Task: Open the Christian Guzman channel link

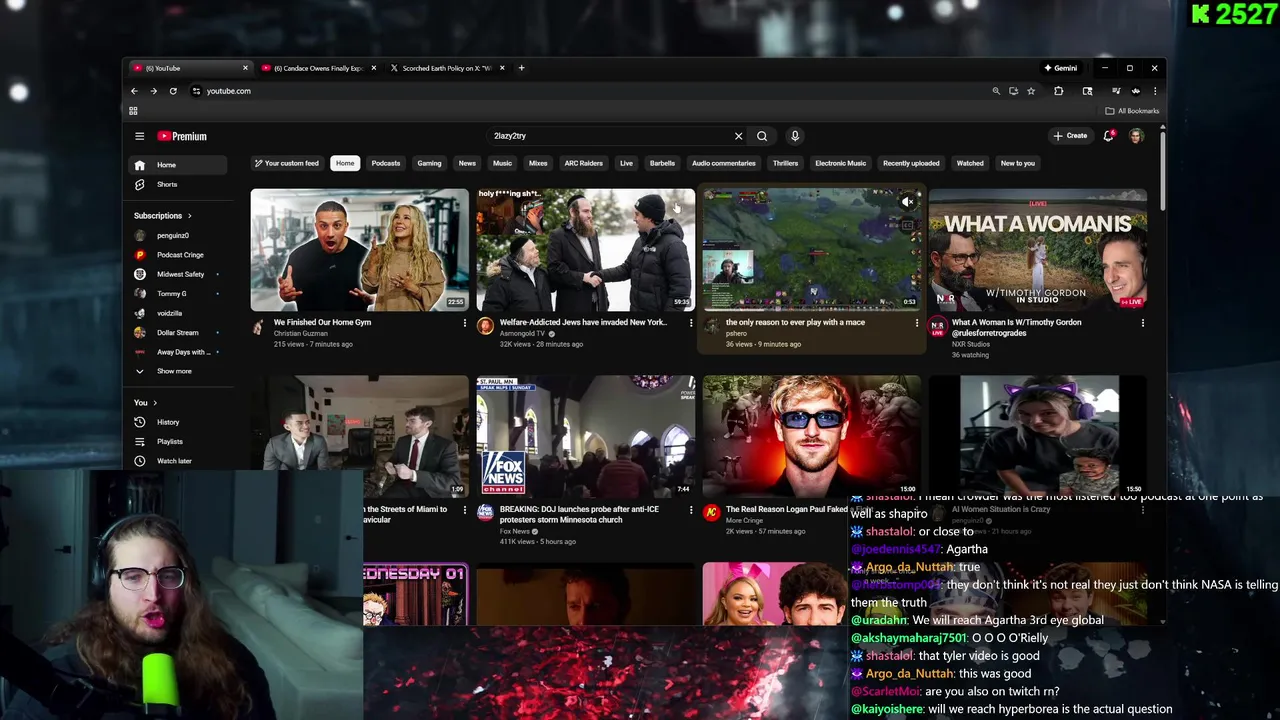Action: coord(301,333)
